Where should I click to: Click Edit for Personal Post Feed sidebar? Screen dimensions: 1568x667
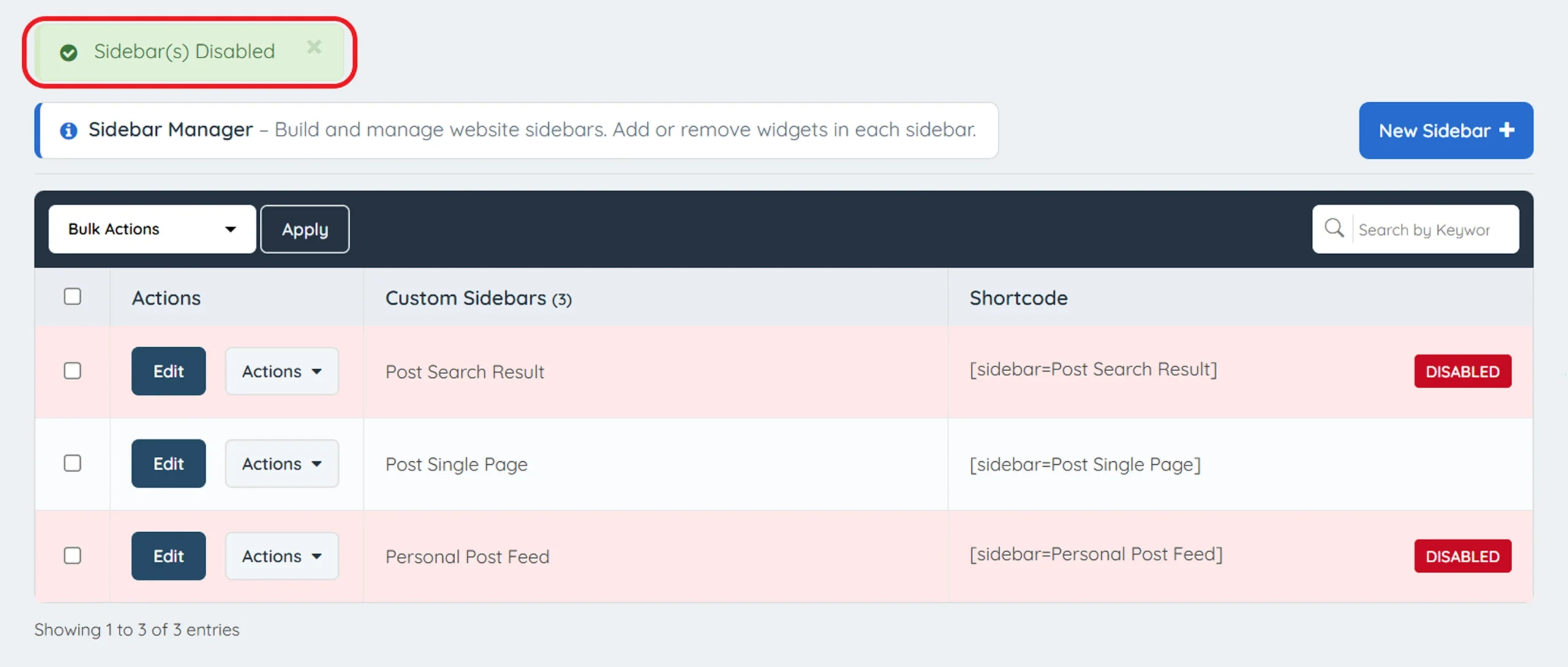pos(168,556)
